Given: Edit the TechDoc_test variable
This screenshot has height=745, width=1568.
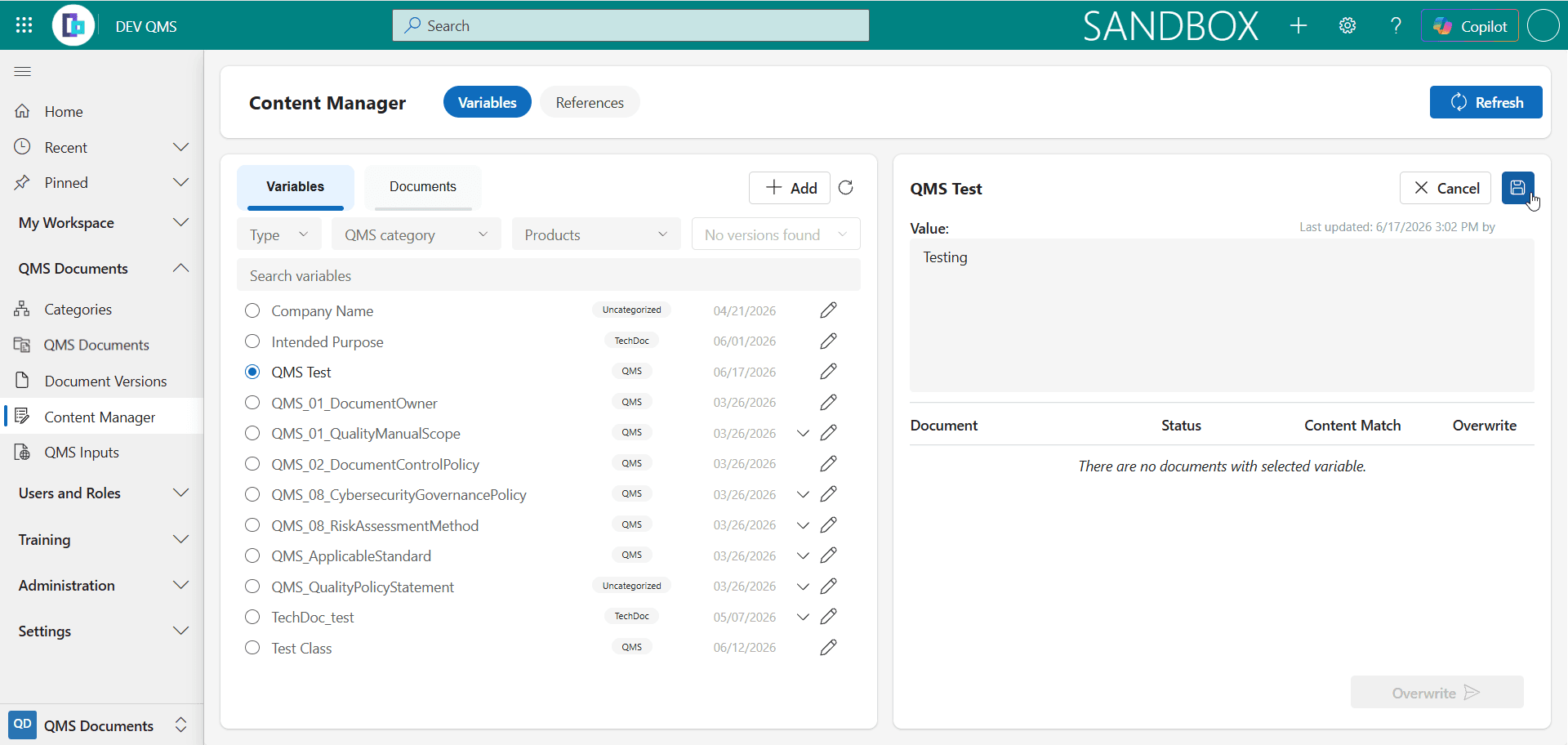Looking at the screenshot, I should click(x=828, y=617).
